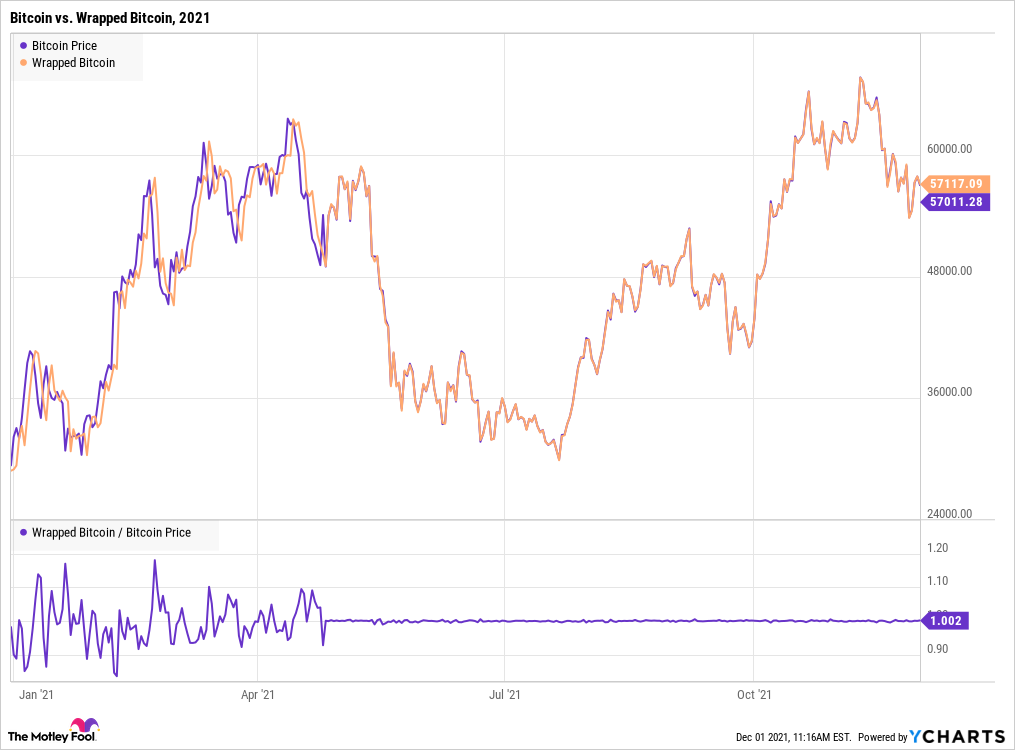Viewport: 1015px width, 750px height.
Task: Click the purple dot in the ratio legend
Action: click(x=23, y=533)
